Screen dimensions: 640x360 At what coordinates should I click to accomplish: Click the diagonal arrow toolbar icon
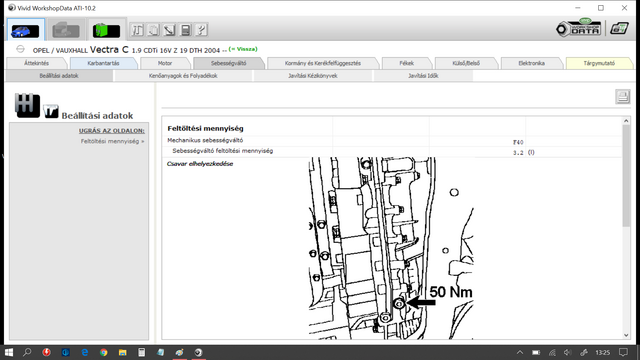pos(169,30)
